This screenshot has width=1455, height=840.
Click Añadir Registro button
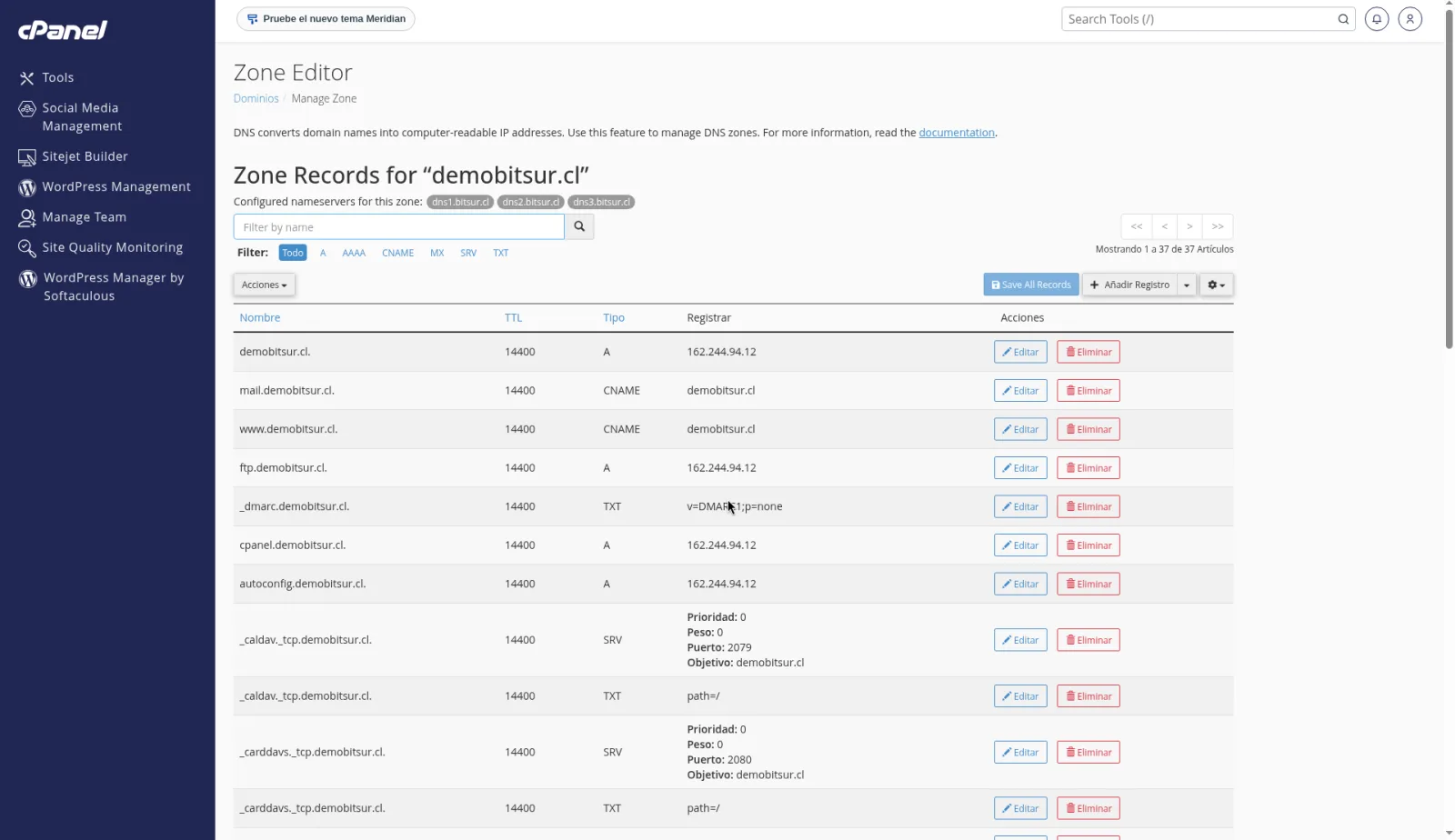(x=1129, y=285)
